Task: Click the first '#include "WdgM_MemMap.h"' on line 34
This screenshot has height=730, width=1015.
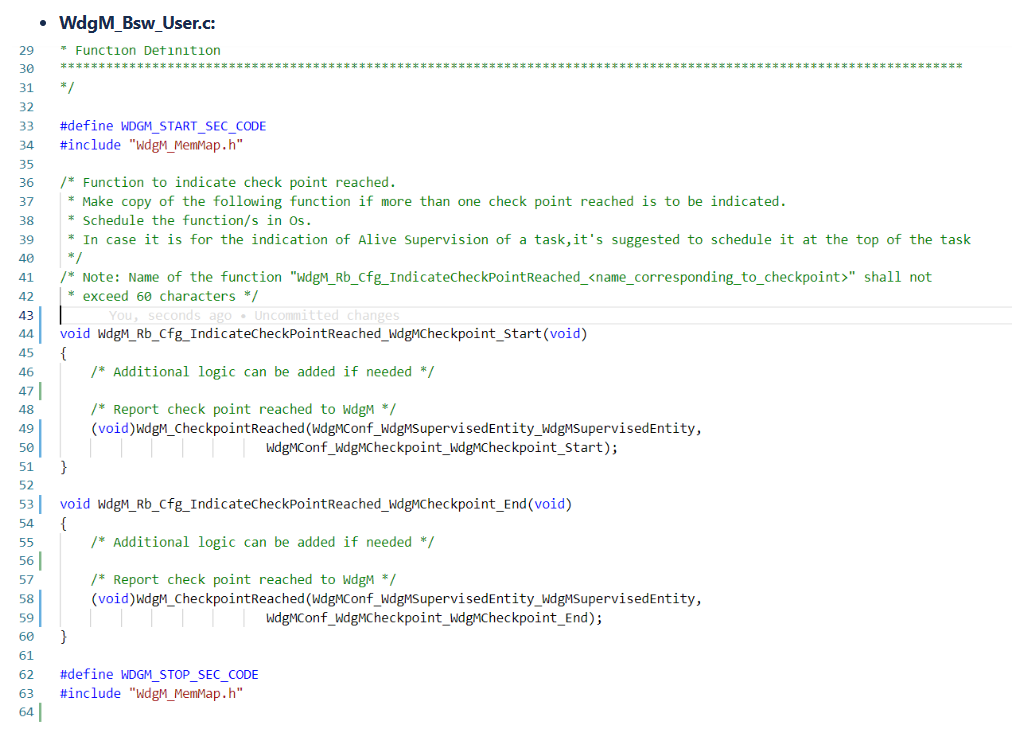Action: point(151,145)
